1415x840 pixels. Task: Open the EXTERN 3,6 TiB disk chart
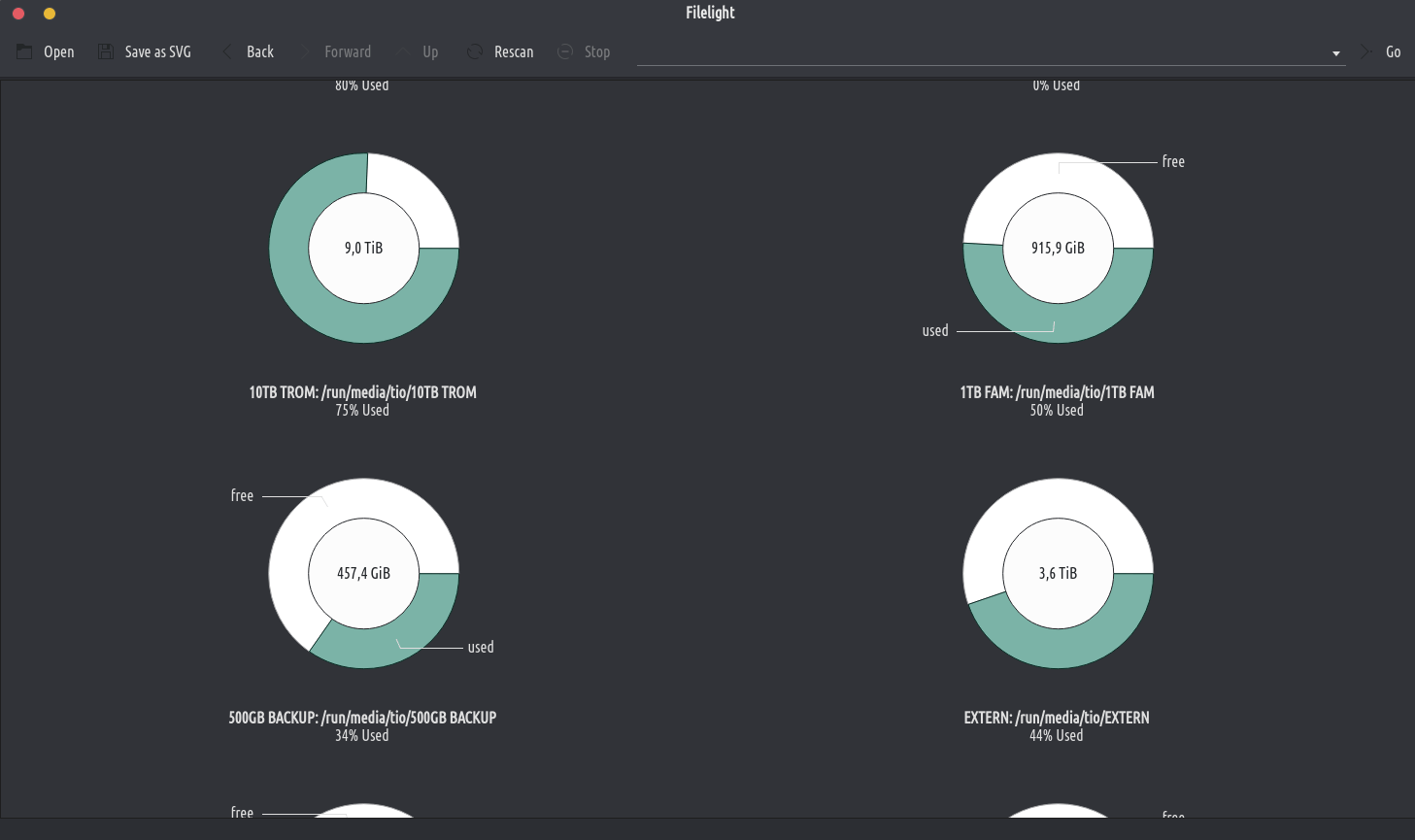point(1058,573)
